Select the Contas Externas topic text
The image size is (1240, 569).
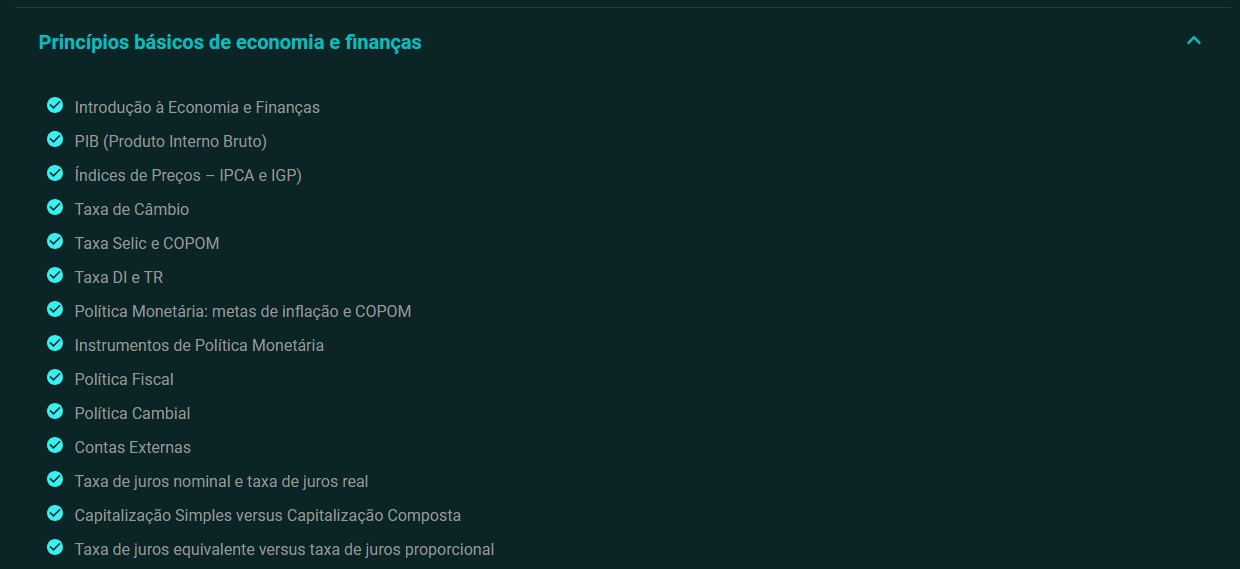point(132,447)
